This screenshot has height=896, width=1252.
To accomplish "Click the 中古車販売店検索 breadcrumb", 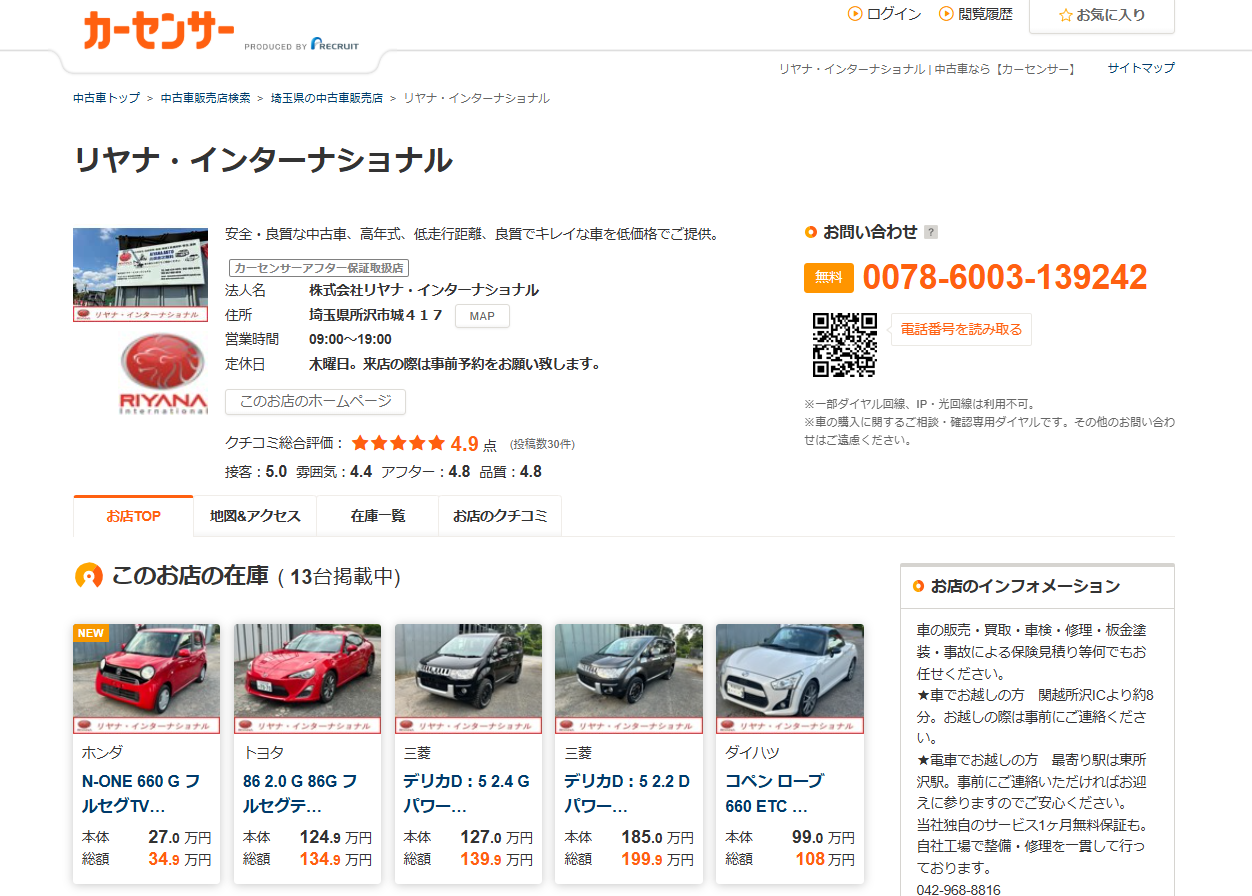I will 205,98.
